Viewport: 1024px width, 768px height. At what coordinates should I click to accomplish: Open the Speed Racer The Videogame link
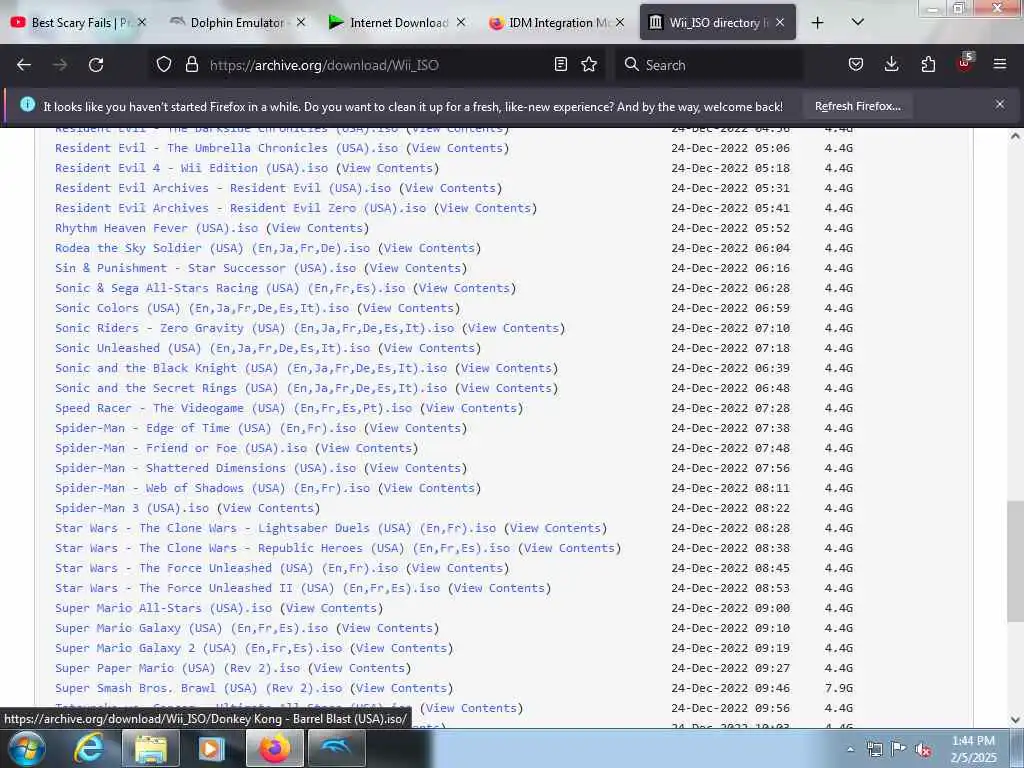click(x=234, y=408)
